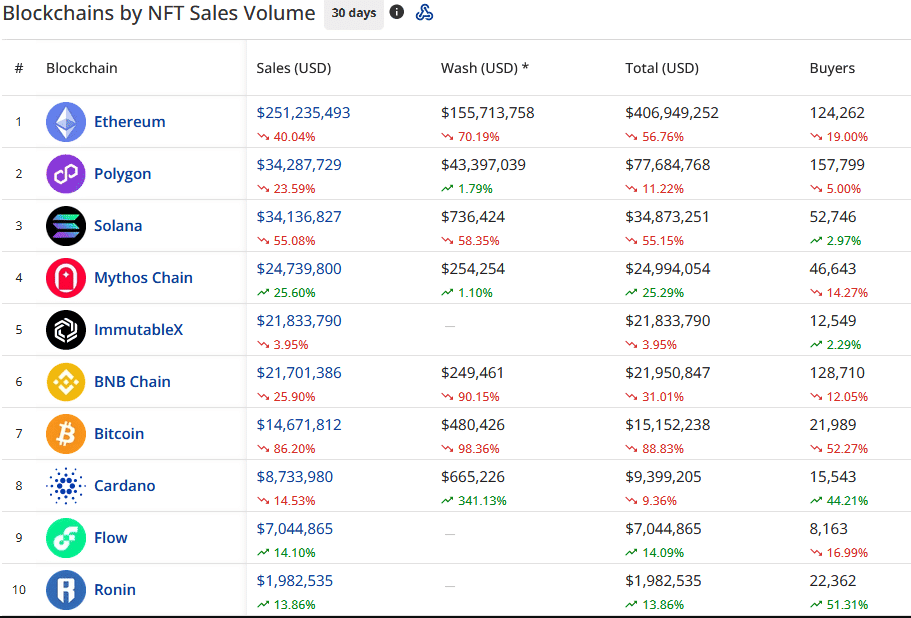Click ImmutableX sales value $21,833,790
The height and width of the screenshot is (618, 911).
point(299,321)
